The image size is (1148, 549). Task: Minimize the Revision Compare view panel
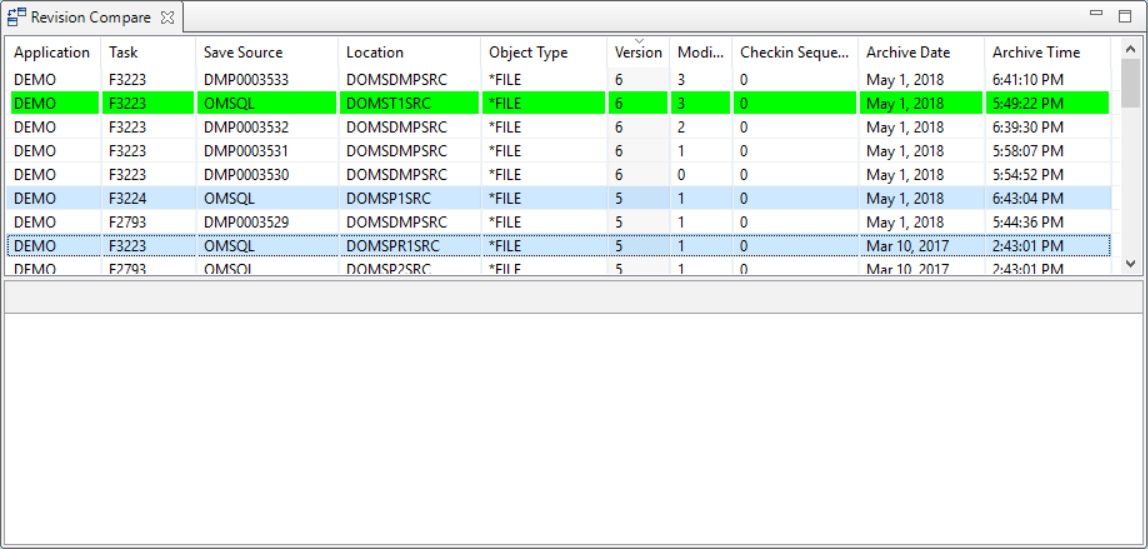coord(1096,14)
